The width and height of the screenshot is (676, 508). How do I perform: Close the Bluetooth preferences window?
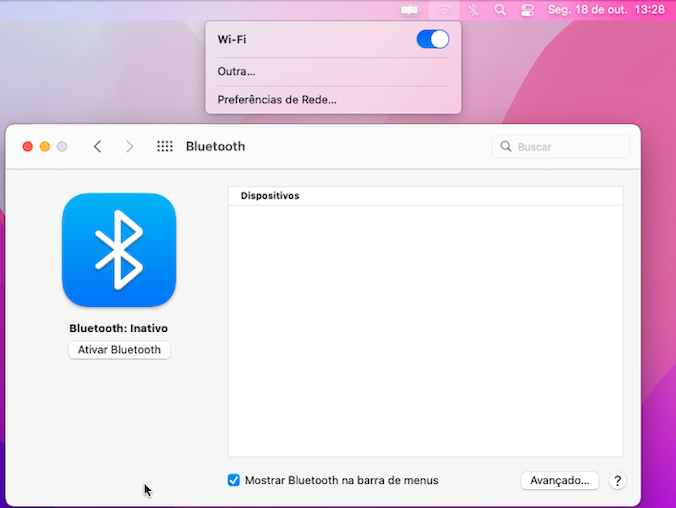[x=28, y=147]
